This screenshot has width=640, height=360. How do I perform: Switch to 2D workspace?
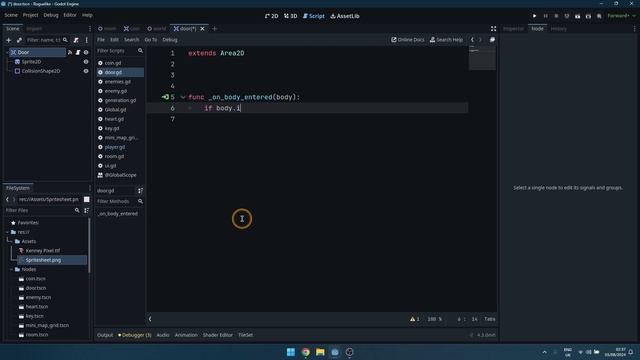tap(271, 16)
